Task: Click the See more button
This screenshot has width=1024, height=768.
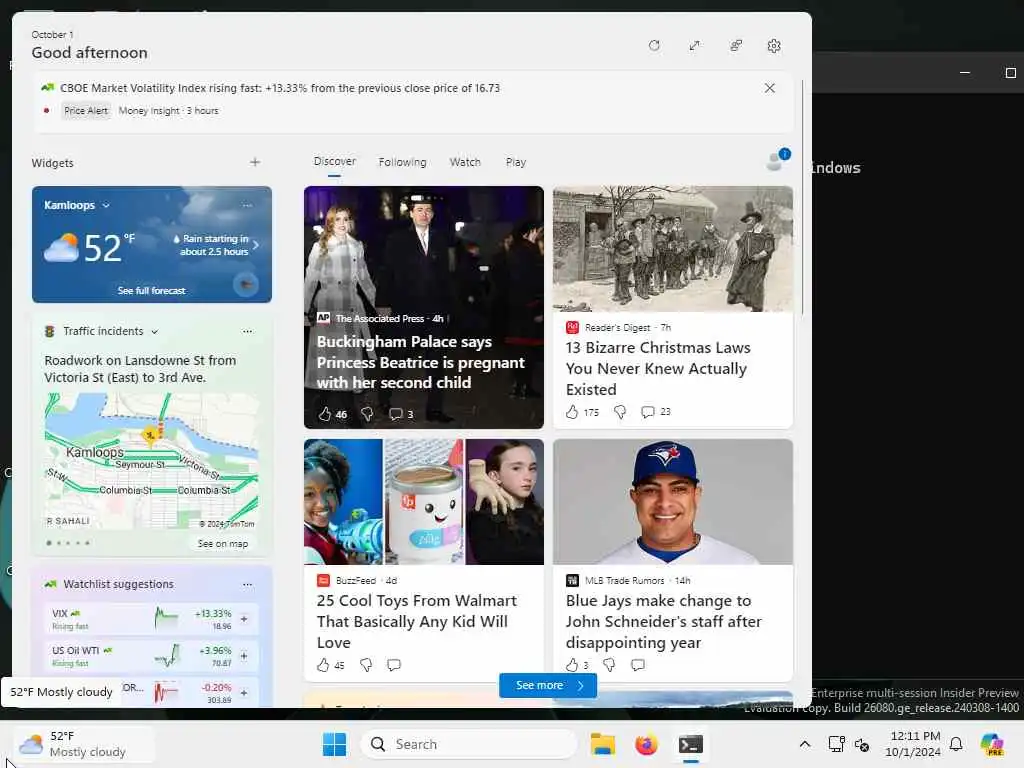Action: coord(548,685)
